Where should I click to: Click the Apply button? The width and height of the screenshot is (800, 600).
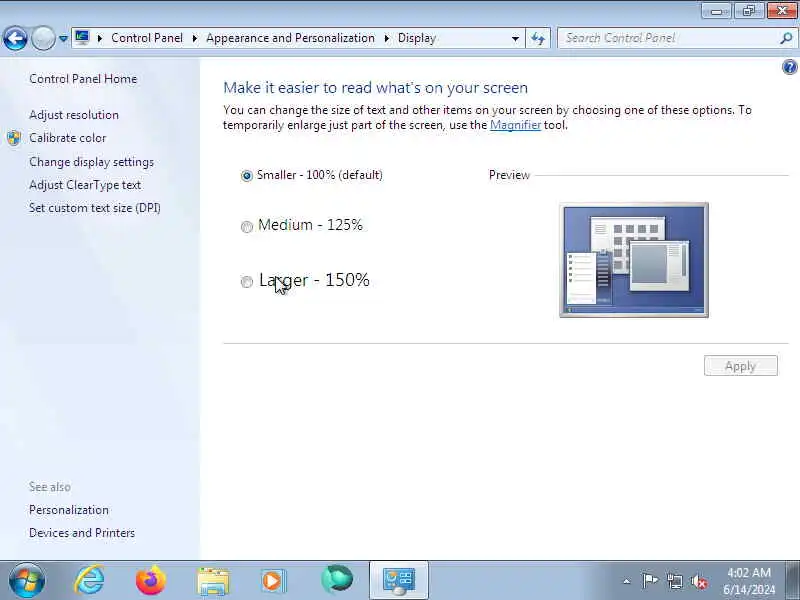(740, 366)
